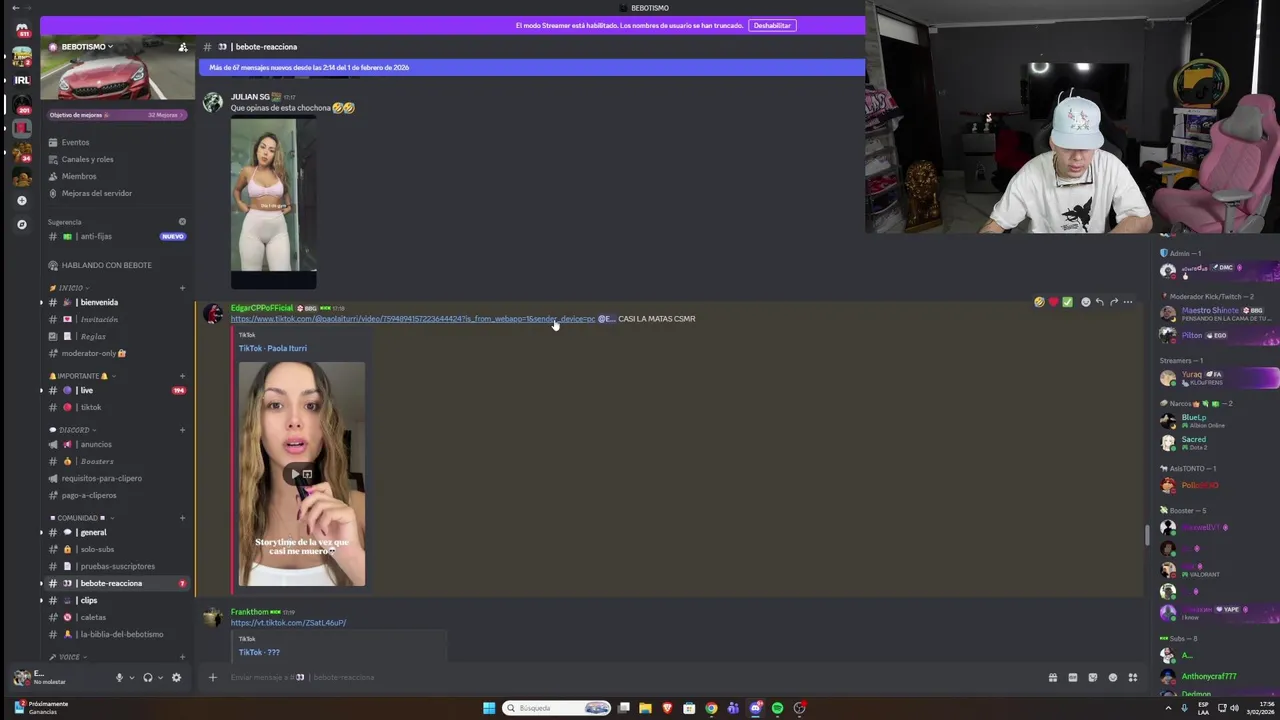Screen dimensions: 1280x720
Task: Click Deshabilitar streamer mode button
Action: tap(772, 25)
